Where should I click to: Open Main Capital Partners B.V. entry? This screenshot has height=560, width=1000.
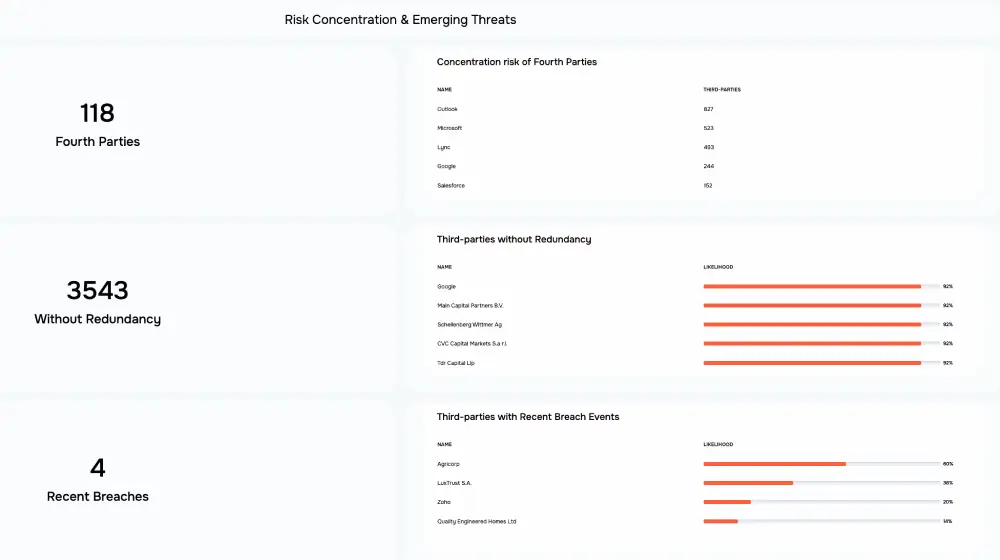coord(475,305)
